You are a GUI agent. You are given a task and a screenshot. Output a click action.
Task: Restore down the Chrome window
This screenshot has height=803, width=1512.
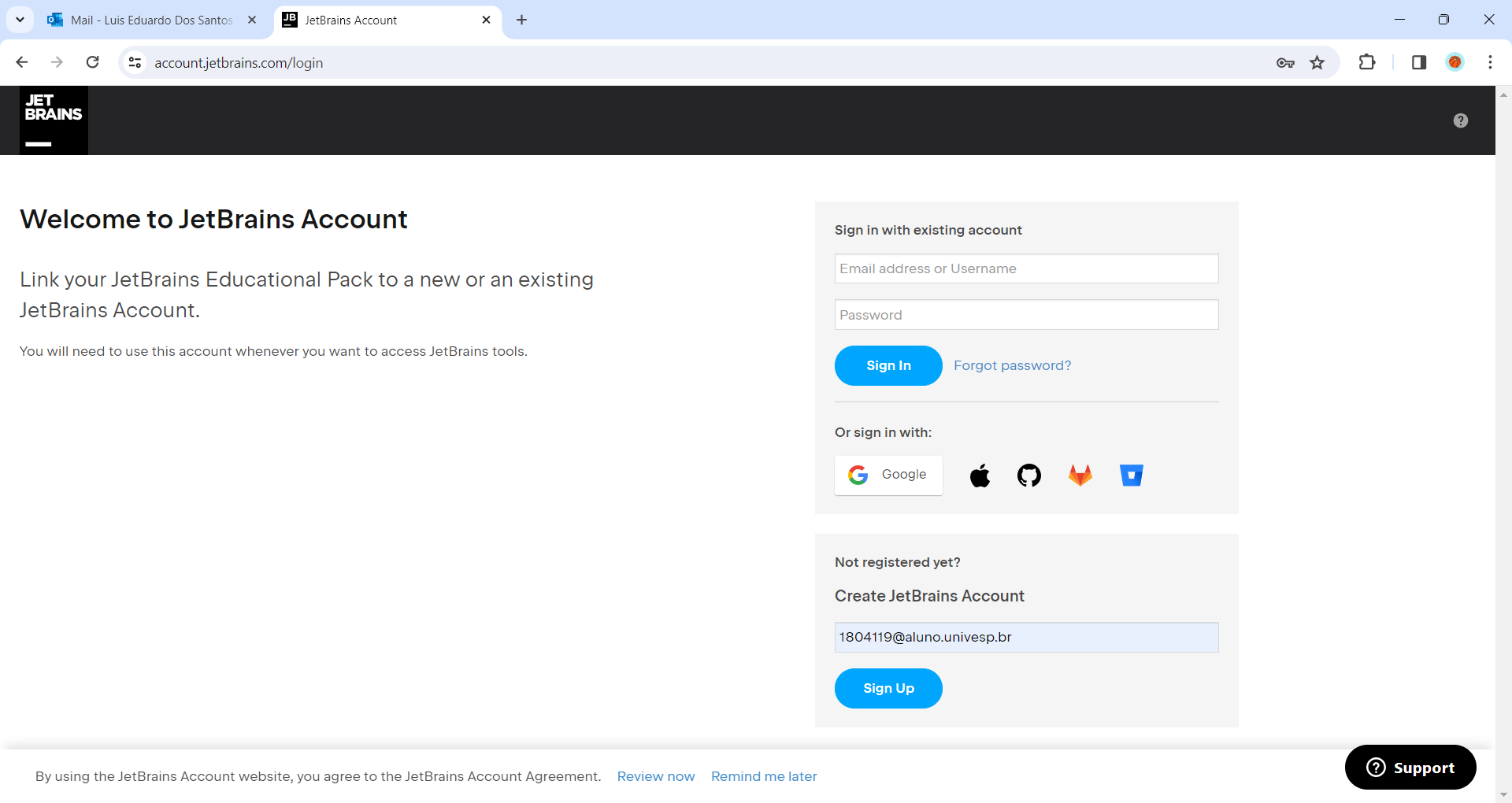click(x=1443, y=20)
